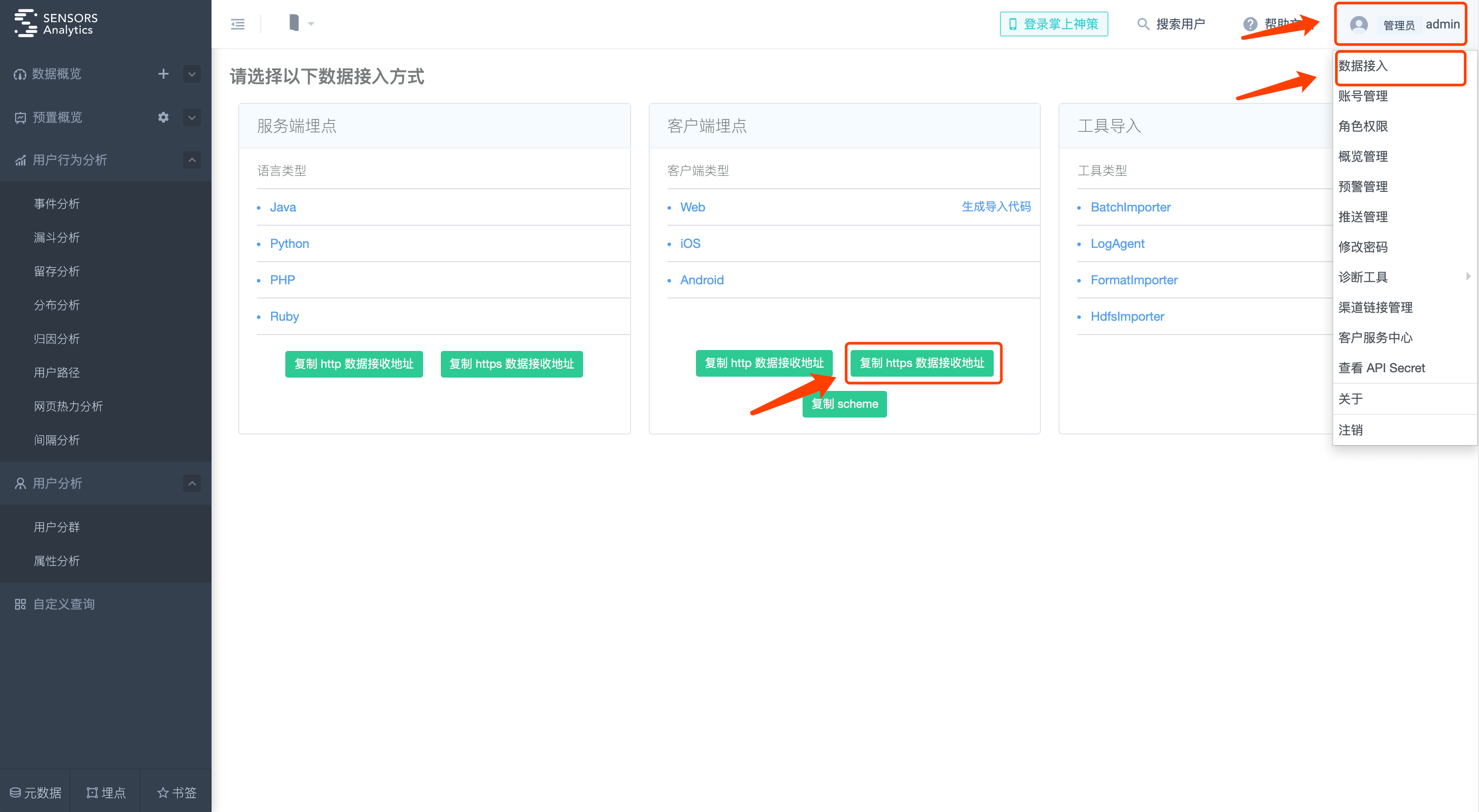1479x812 pixels.
Task: Click the Sensors Analytics logo
Action: coord(56,23)
